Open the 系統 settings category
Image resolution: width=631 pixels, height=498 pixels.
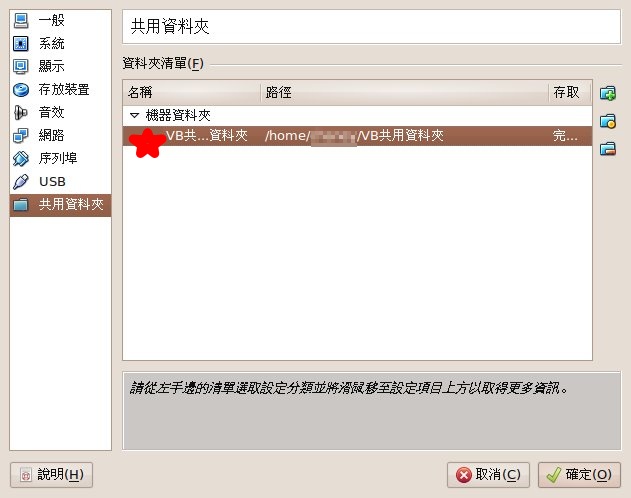coord(60,43)
